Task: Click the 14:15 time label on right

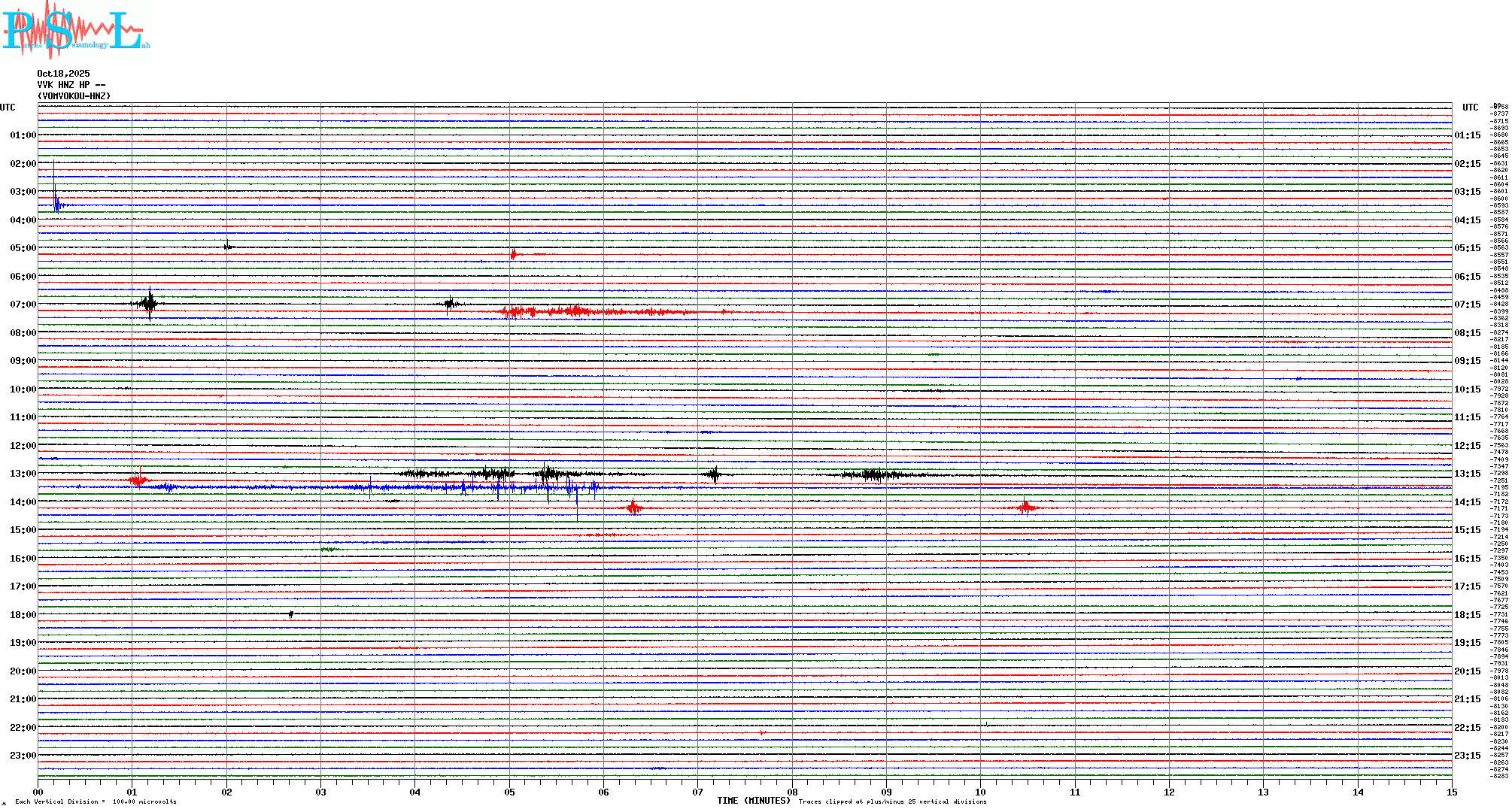Action: (x=1467, y=502)
